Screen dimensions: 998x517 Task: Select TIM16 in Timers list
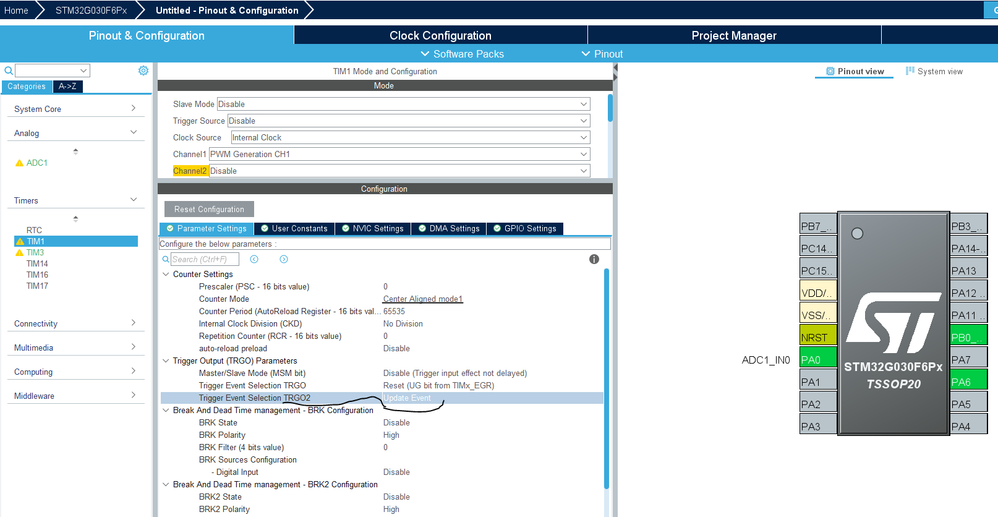click(37, 274)
